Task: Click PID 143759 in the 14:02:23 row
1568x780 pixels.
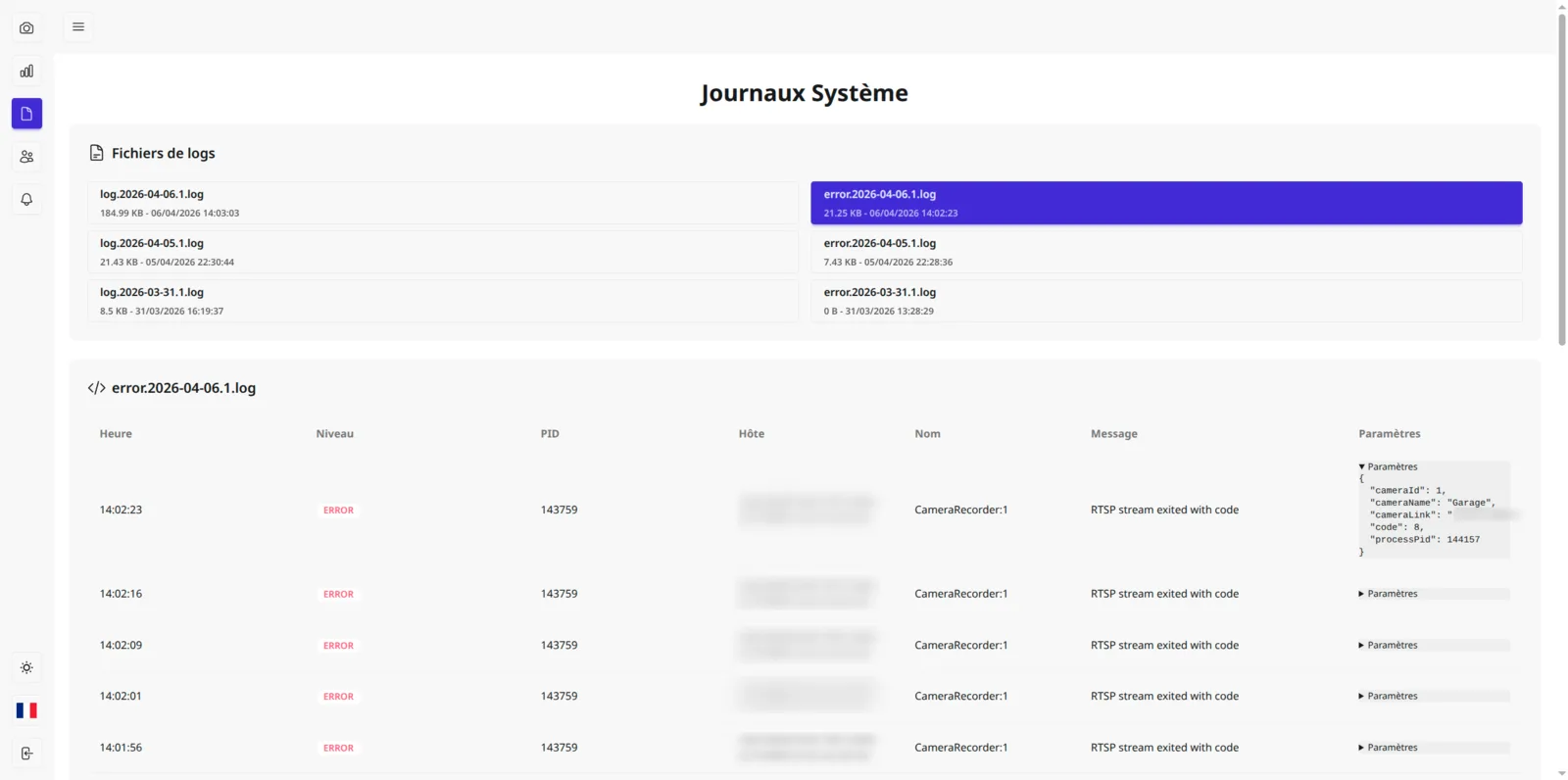Action: pos(559,510)
